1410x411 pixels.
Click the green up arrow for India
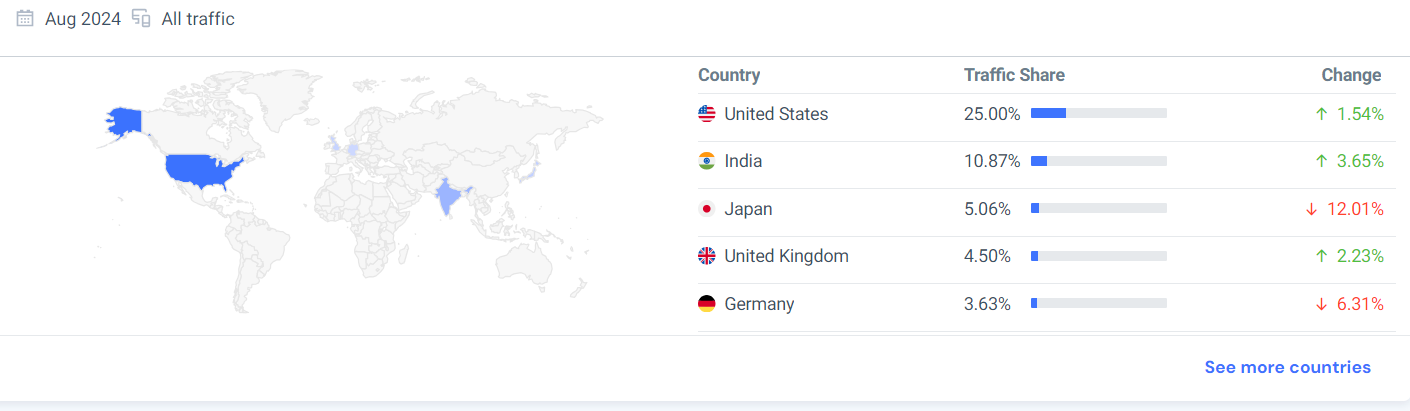click(x=1321, y=161)
